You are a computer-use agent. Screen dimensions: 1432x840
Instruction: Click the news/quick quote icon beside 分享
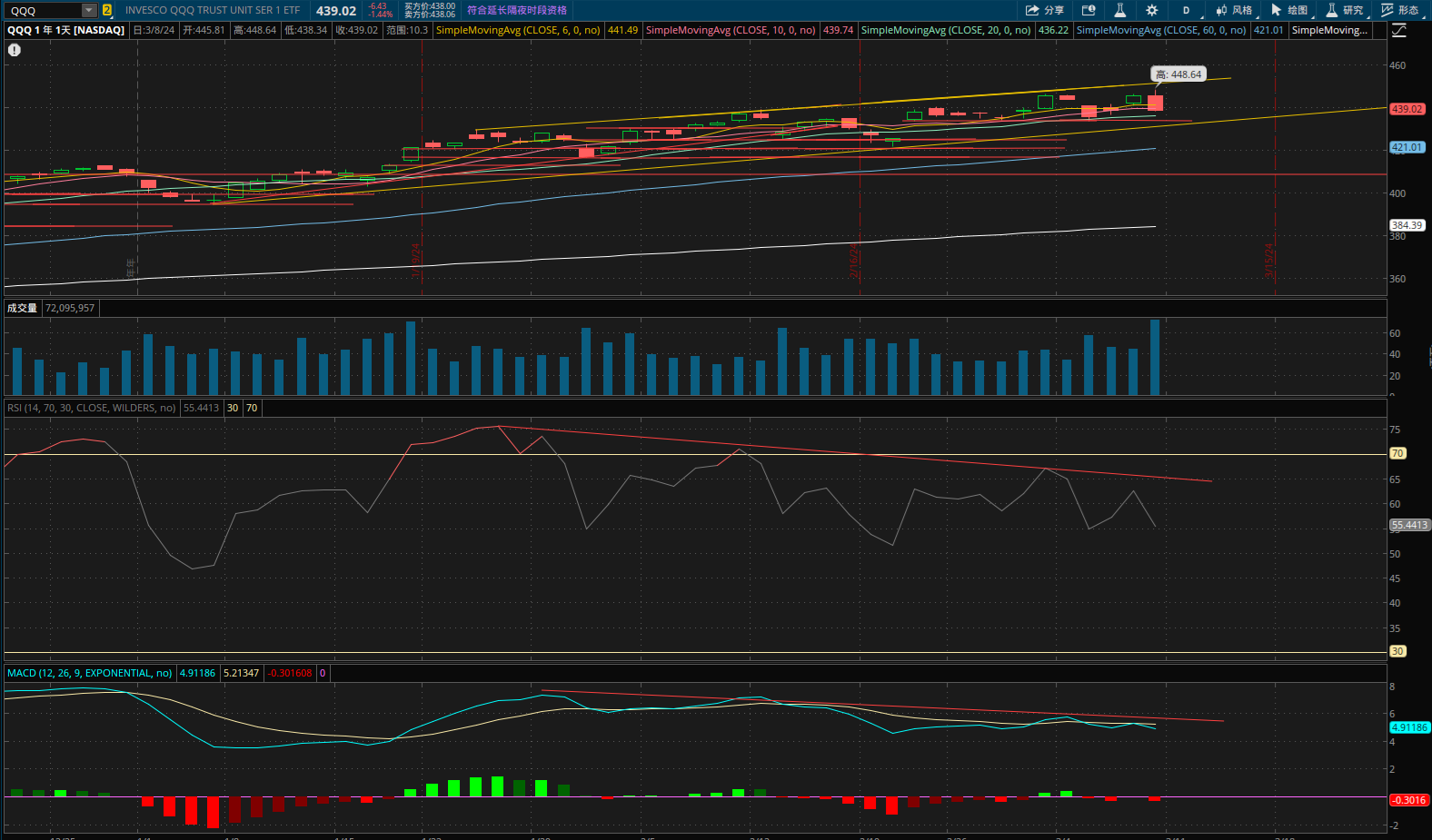tap(1089, 10)
